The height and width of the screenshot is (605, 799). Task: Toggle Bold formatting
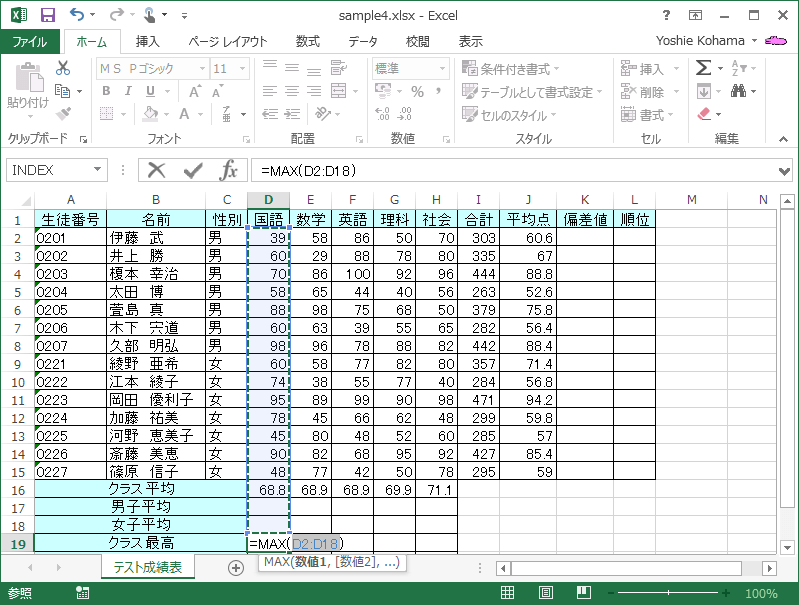[x=106, y=91]
